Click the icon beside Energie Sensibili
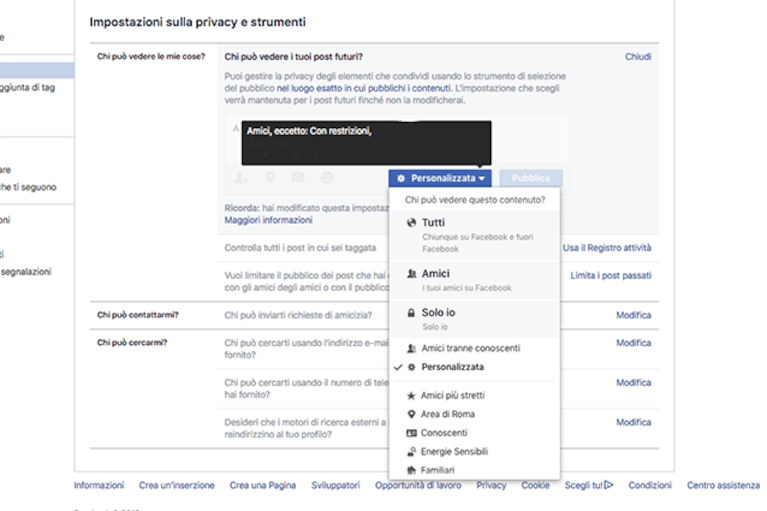The width and height of the screenshot is (767, 511). click(411, 451)
